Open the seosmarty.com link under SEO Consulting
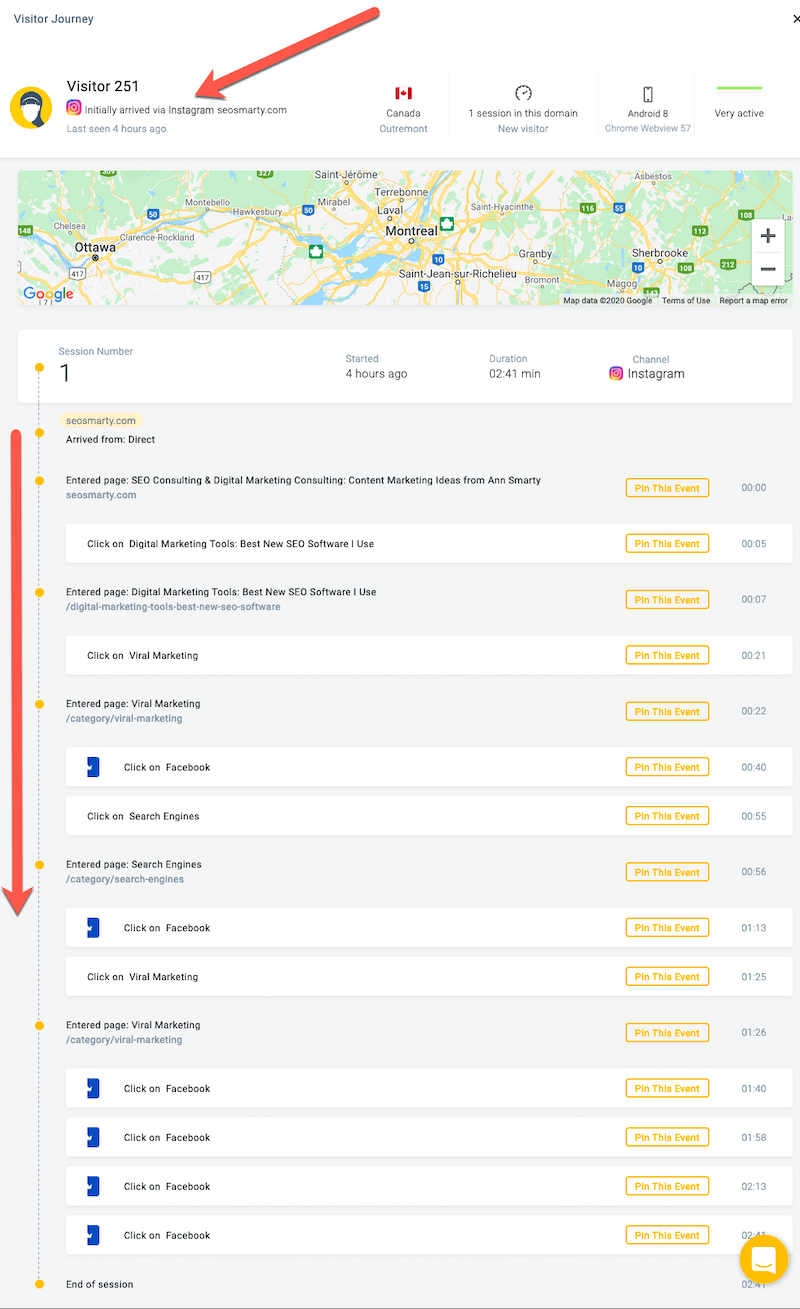This screenshot has height=1309, width=800. [x=101, y=495]
